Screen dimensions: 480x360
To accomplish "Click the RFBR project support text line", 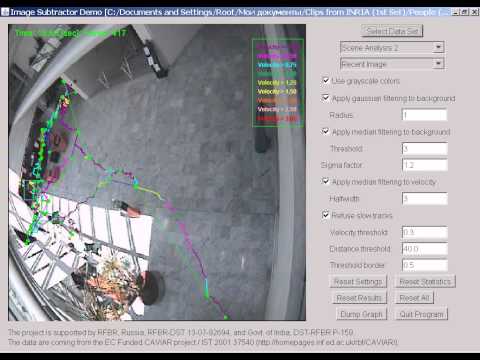I will pos(180,332).
